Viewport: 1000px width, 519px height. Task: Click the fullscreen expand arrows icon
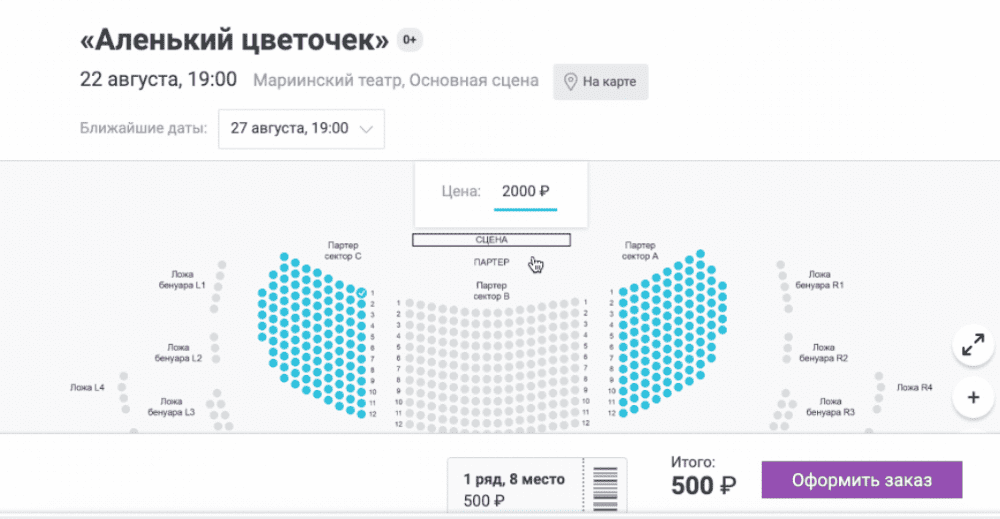973,346
